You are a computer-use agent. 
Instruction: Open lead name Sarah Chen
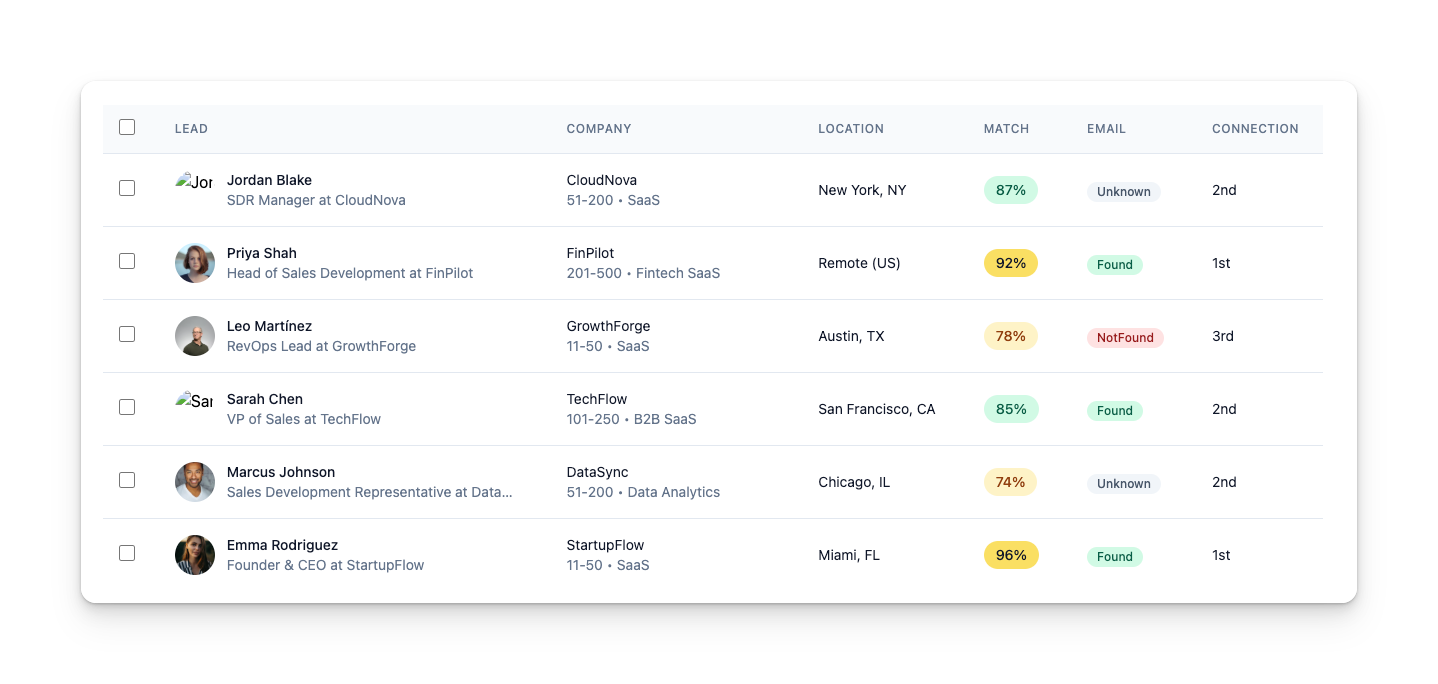click(265, 399)
